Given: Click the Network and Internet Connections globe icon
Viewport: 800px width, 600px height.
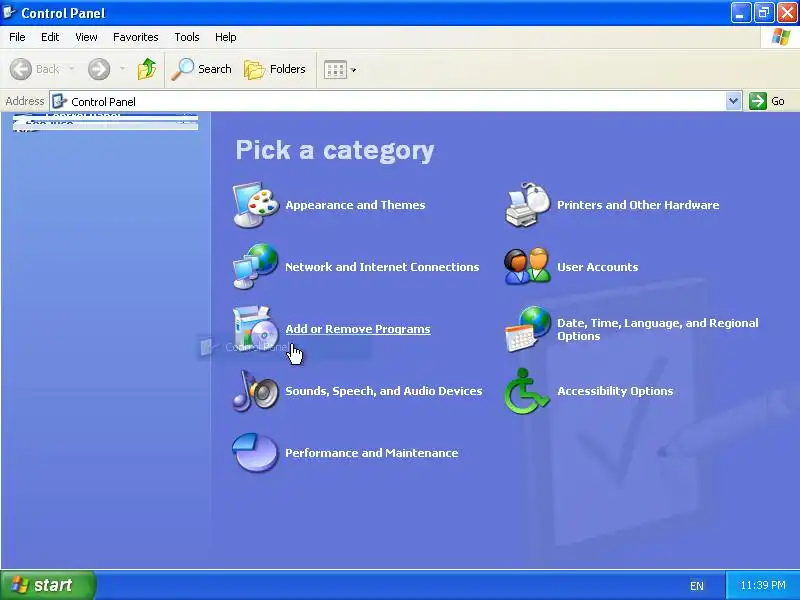Looking at the screenshot, I should (256, 266).
